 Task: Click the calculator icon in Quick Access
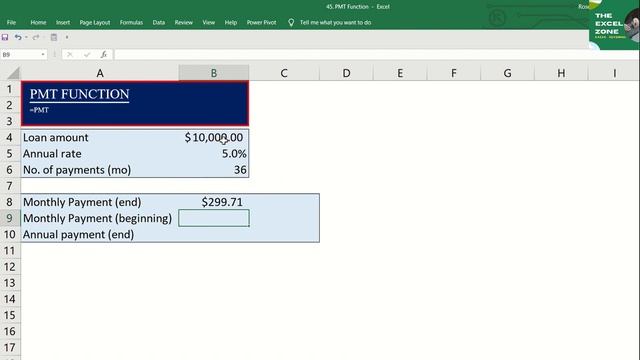(54, 37)
